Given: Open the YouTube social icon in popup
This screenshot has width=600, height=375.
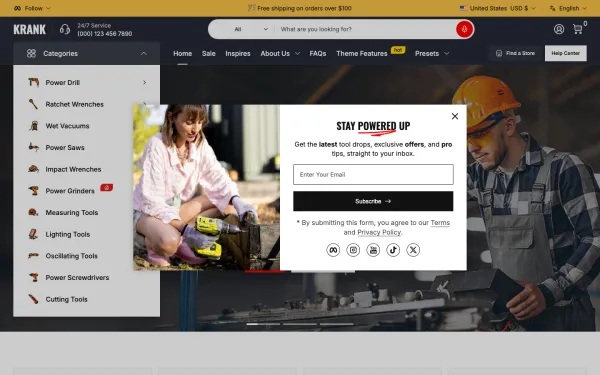Looking at the screenshot, I should 373,250.
